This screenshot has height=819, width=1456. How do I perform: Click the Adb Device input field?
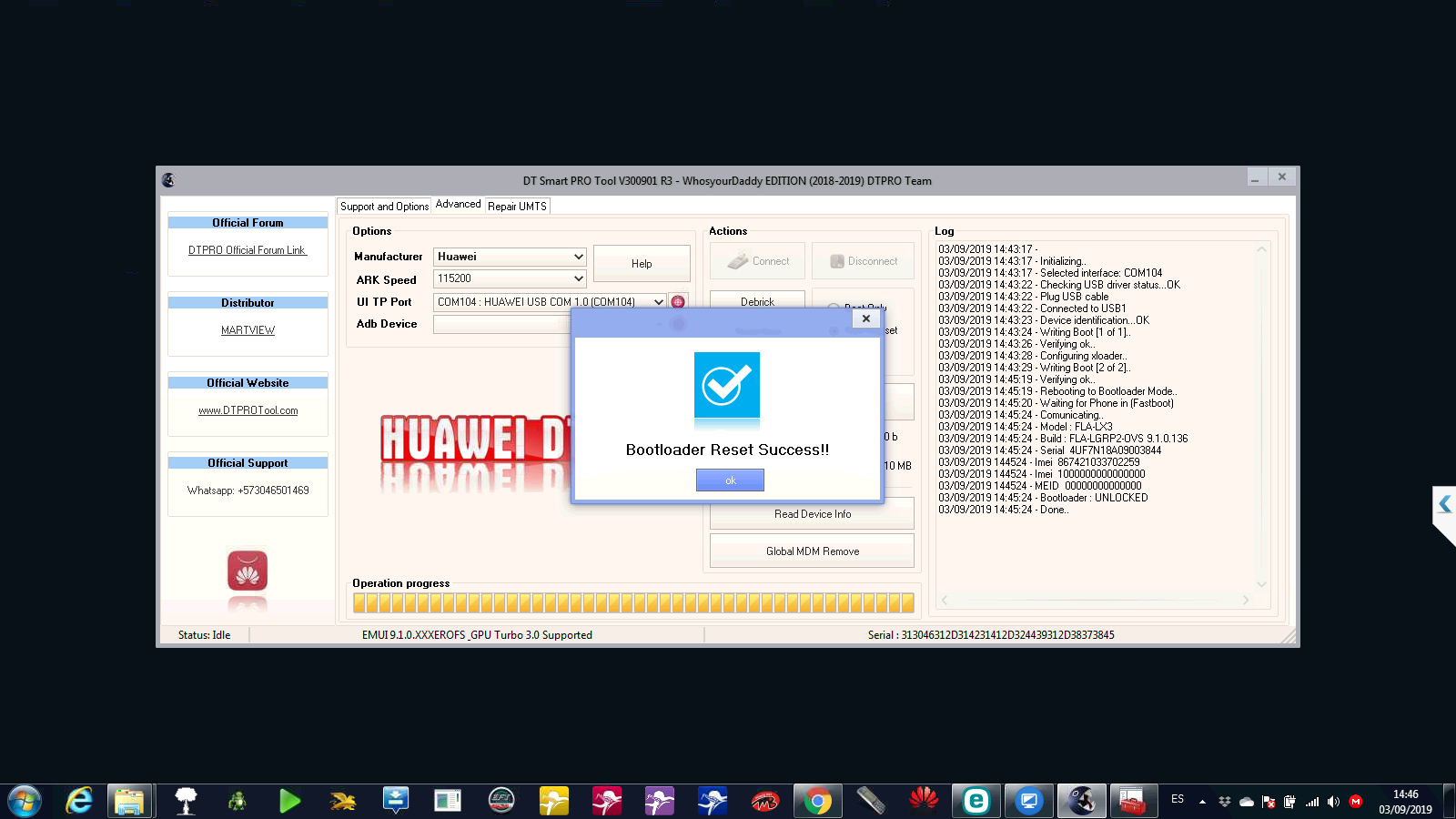[503, 324]
